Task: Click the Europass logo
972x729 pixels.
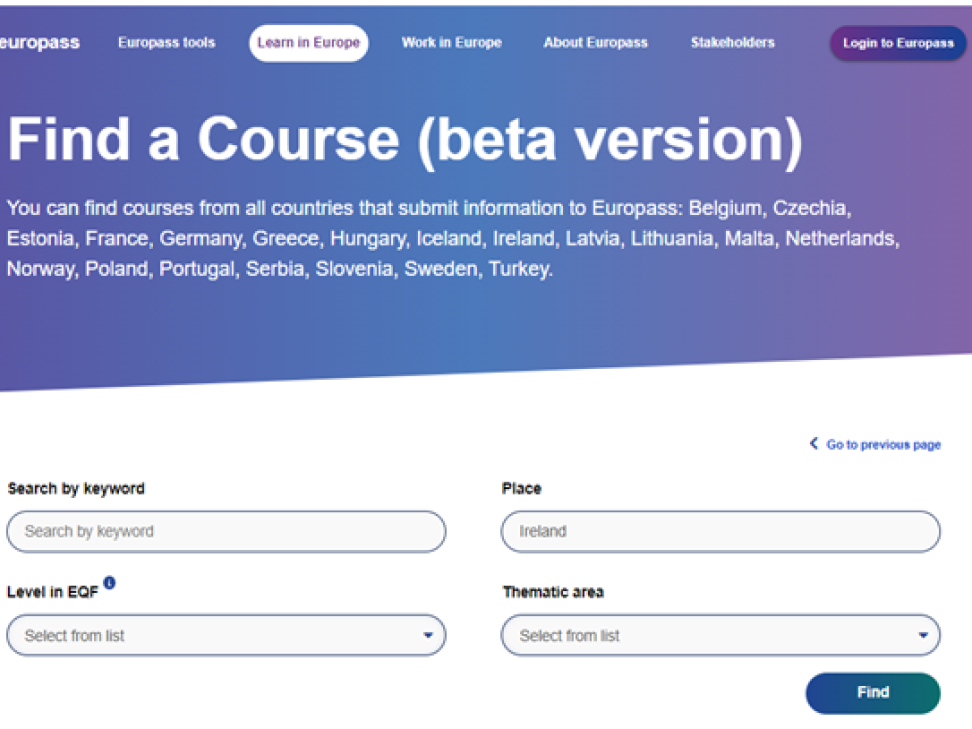Action: [40, 42]
